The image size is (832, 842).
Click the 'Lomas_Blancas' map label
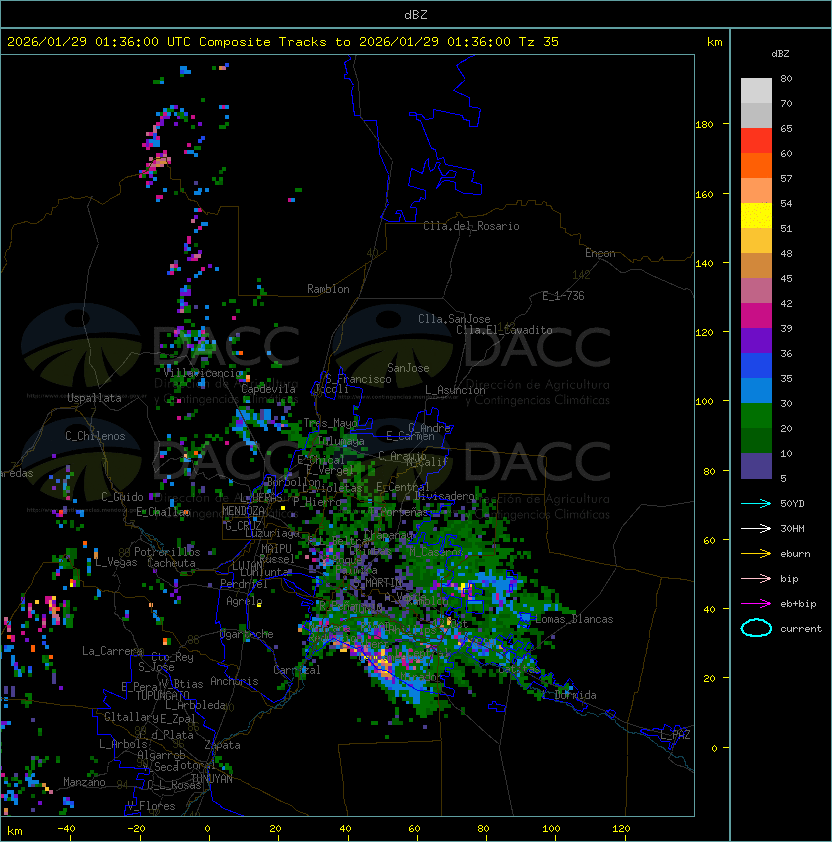pos(574,619)
